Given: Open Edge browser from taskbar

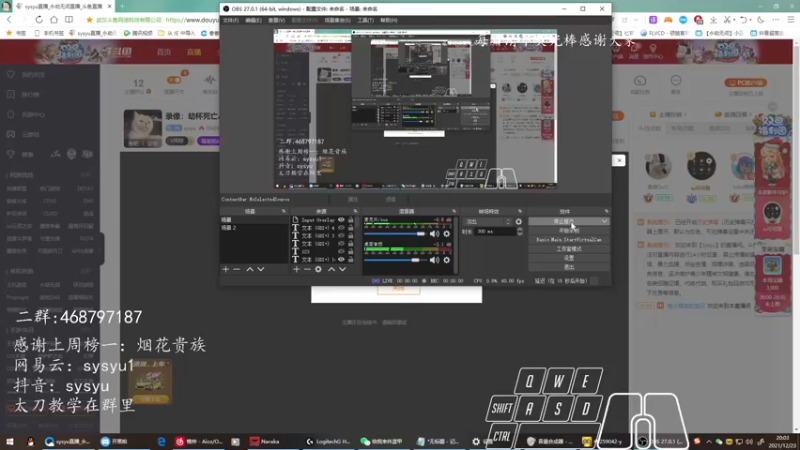Looking at the screenshot, I should [161, 441].
